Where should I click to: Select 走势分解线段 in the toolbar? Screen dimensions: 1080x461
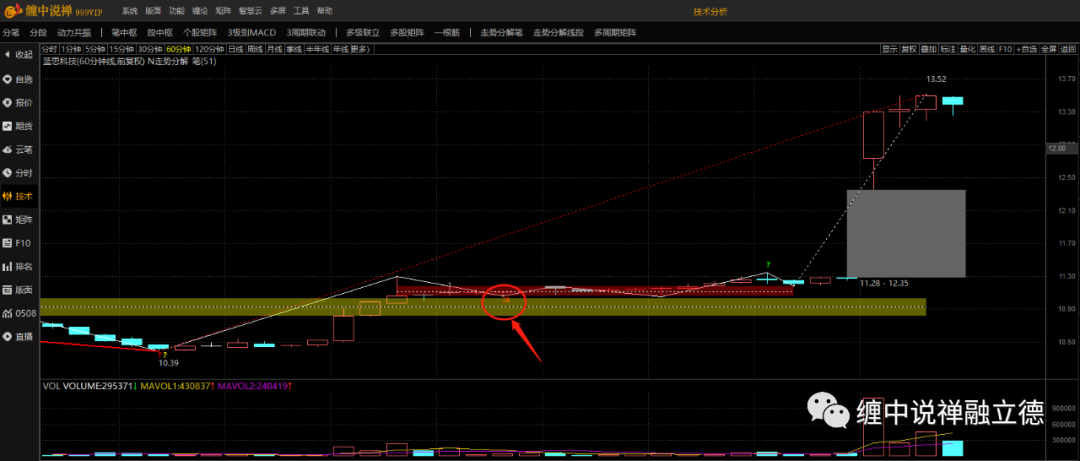[558, 32]
